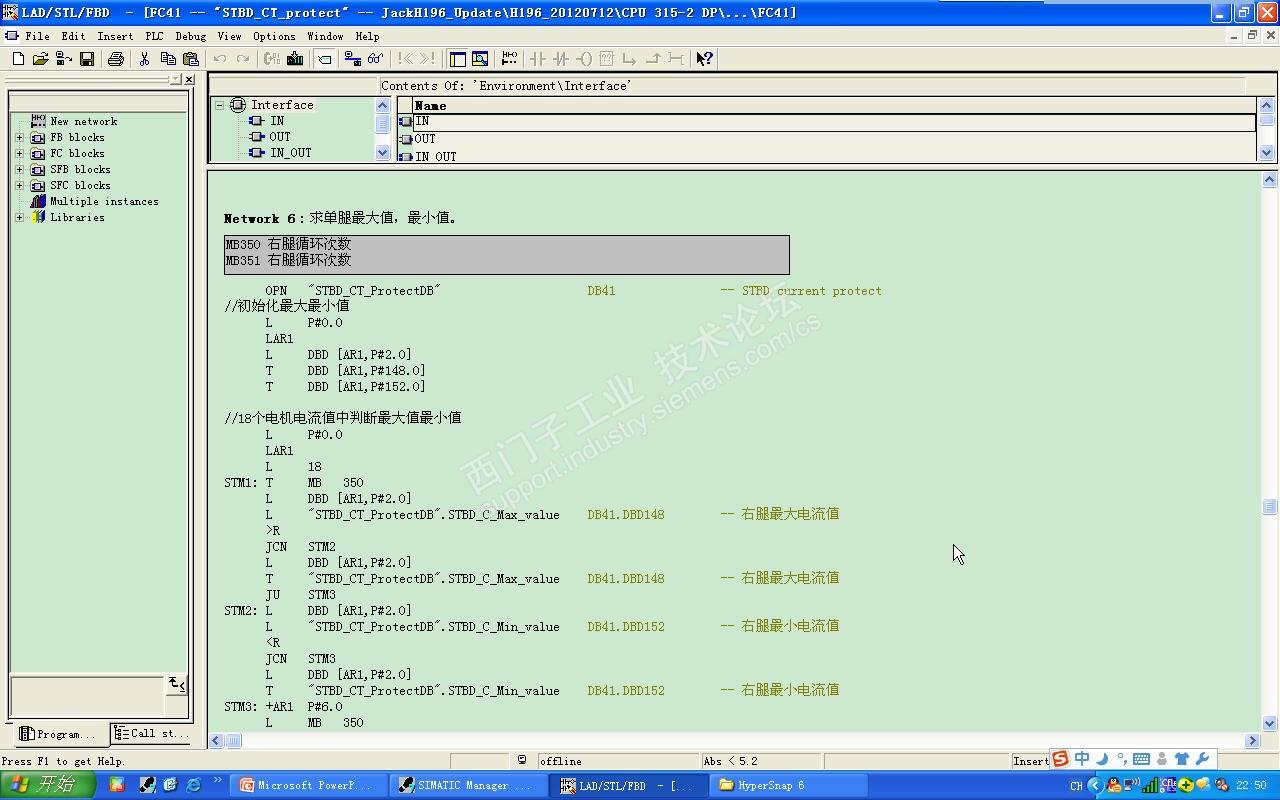Switch to SIMATIC Manager taskbar window
Image resolution: width=1280 pixels, height=800 pixels.
(x=469, y=786)
